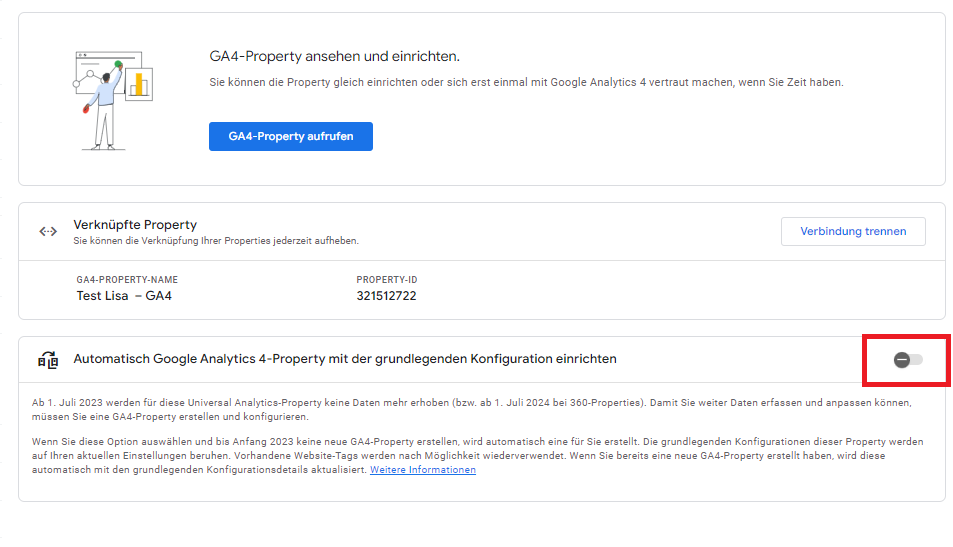Click the automatic setup property icon
The width and height of the screenshot is (953, 547).
tap(48, 360)
